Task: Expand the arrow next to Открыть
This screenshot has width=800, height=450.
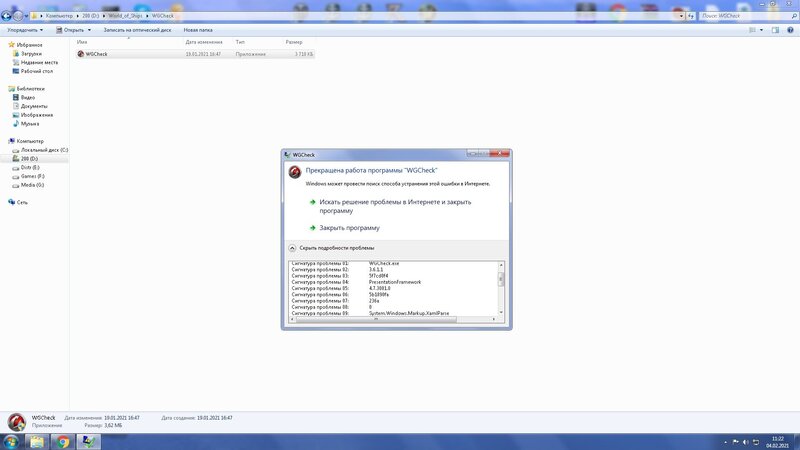Action: [89, 30]
